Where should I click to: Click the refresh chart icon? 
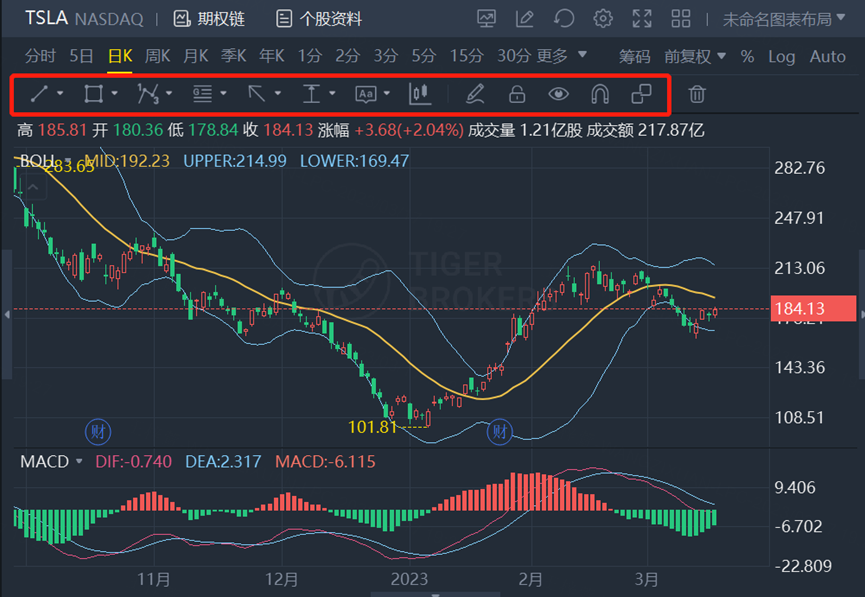coord(564,18)
